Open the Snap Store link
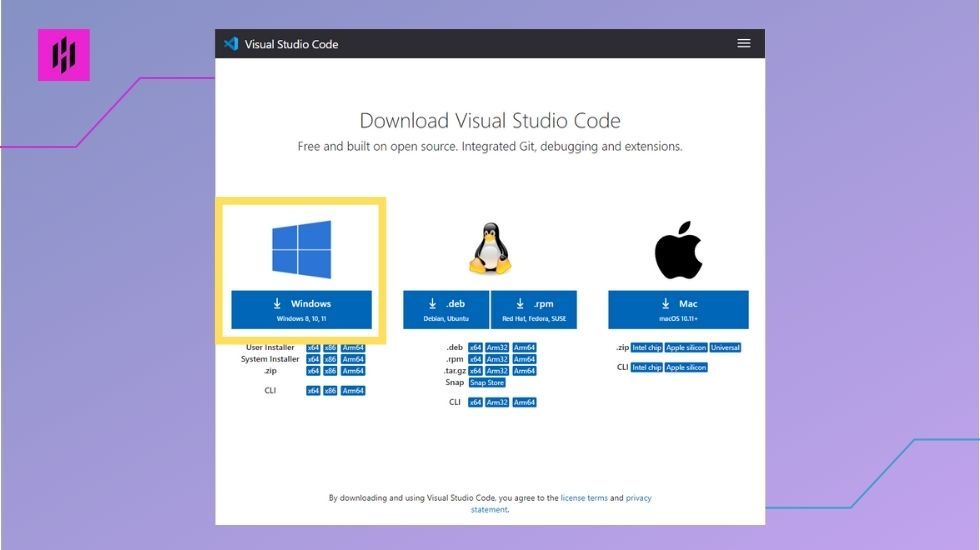Image resolution: width=980 pixels, height=550 pixels. (x=487, y=382)
